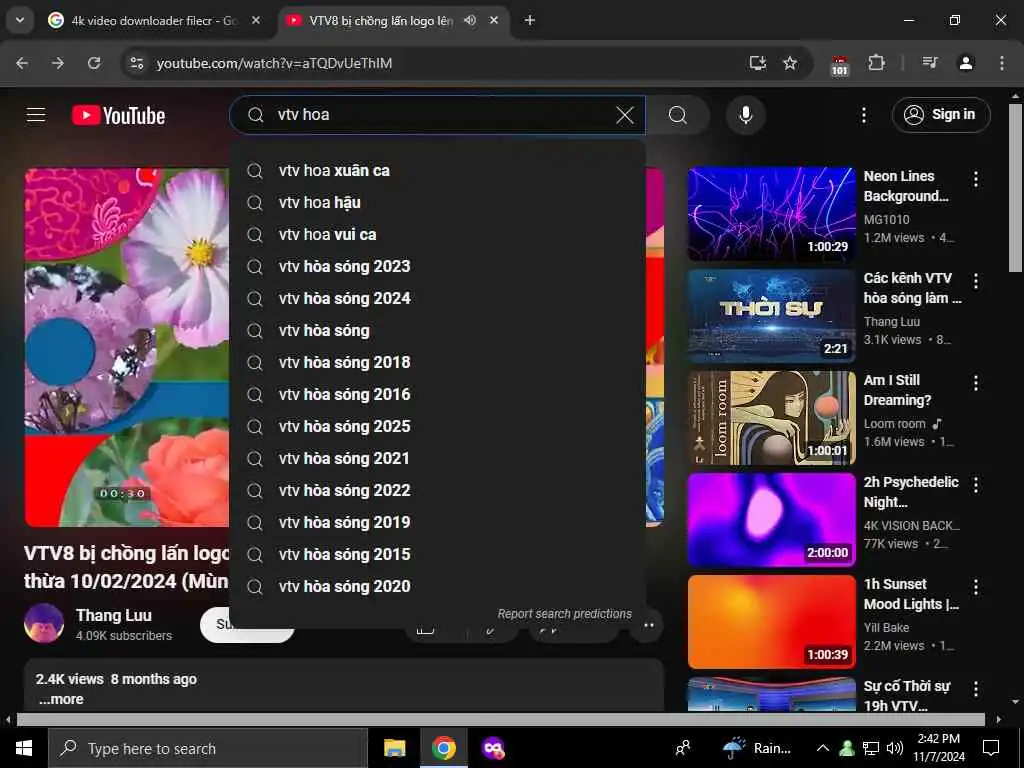The image size is (1024, 768).
Task: Expand the description with ...more
Action: tap(61, 699)
